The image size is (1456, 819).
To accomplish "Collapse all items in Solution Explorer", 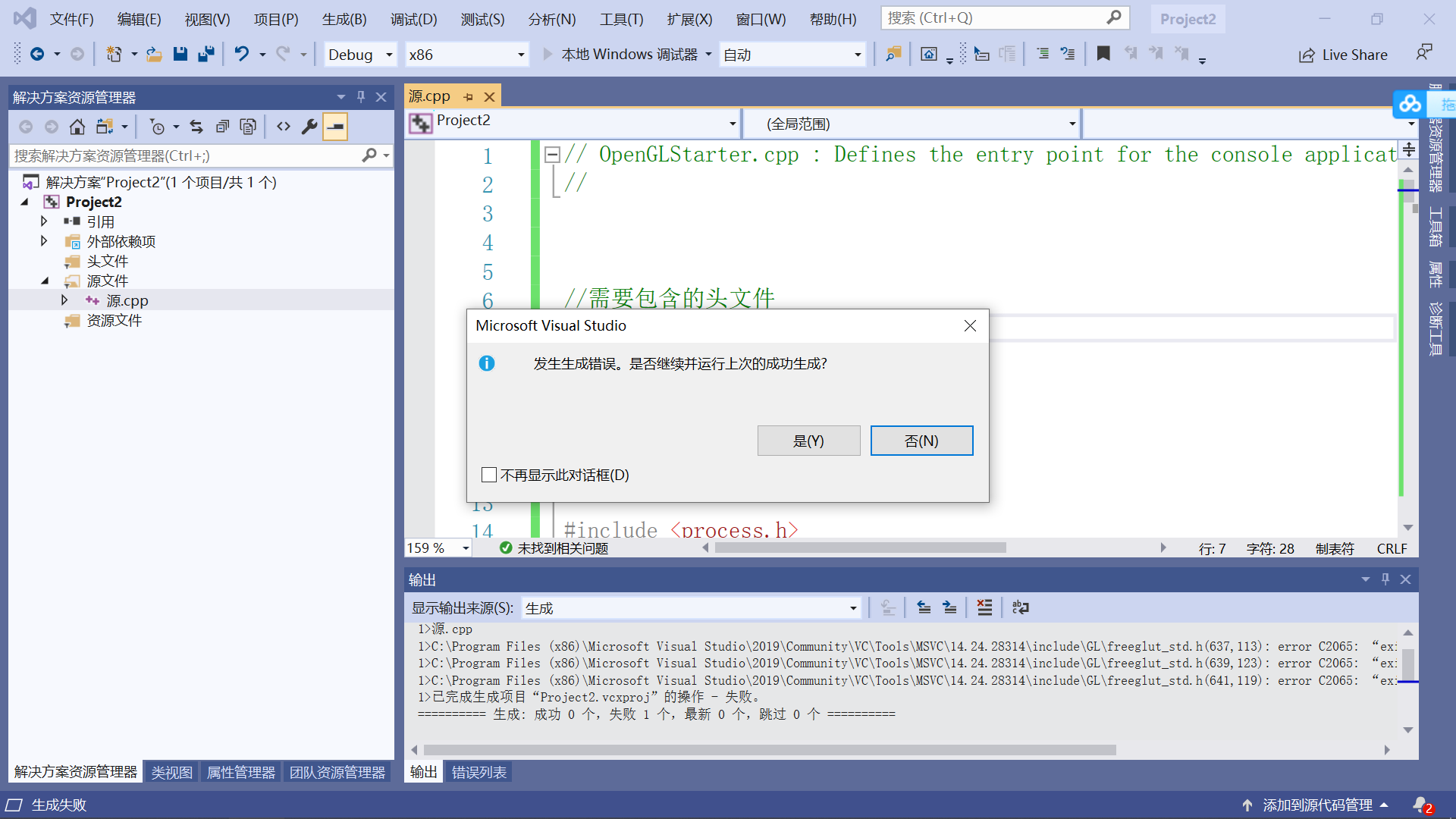I will tap(222, 127).
